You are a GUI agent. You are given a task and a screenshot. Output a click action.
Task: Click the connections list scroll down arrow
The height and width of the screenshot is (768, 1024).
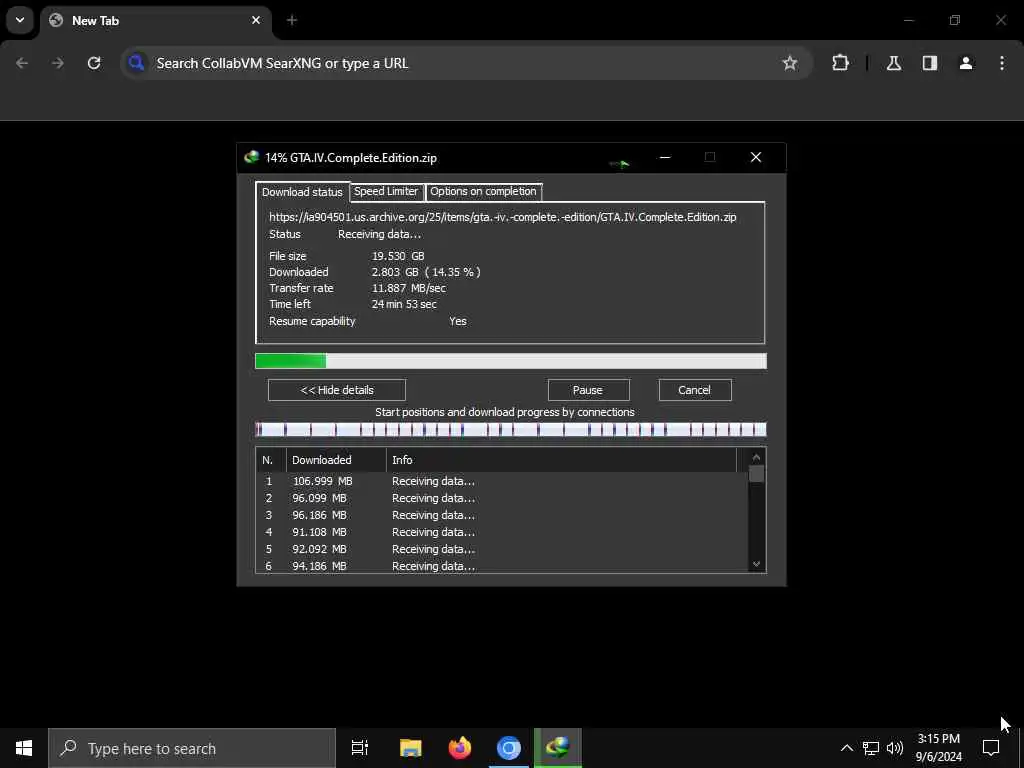click(756, 564)
